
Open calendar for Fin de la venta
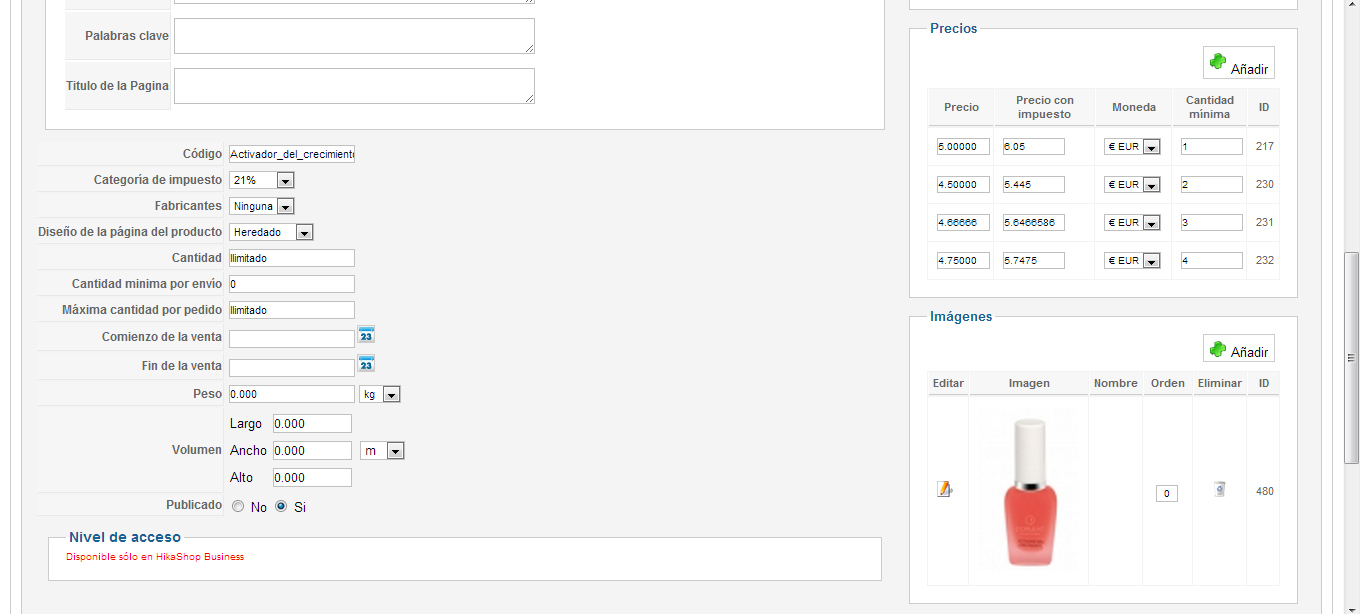tap(366, 364)
